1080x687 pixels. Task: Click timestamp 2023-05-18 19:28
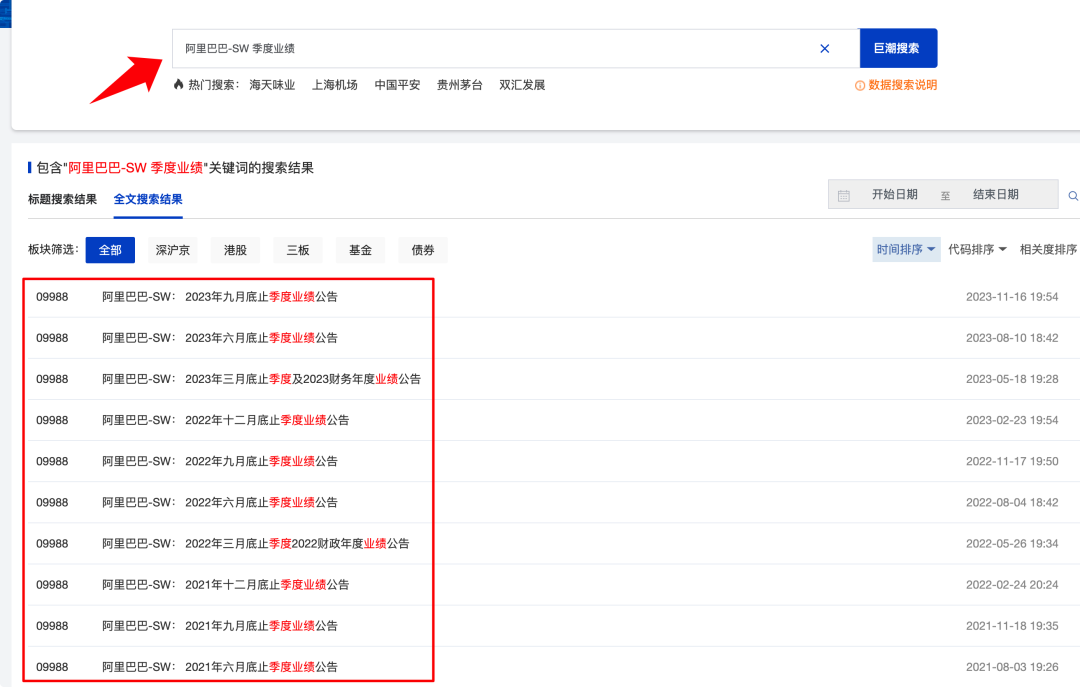coord(1012,379)
